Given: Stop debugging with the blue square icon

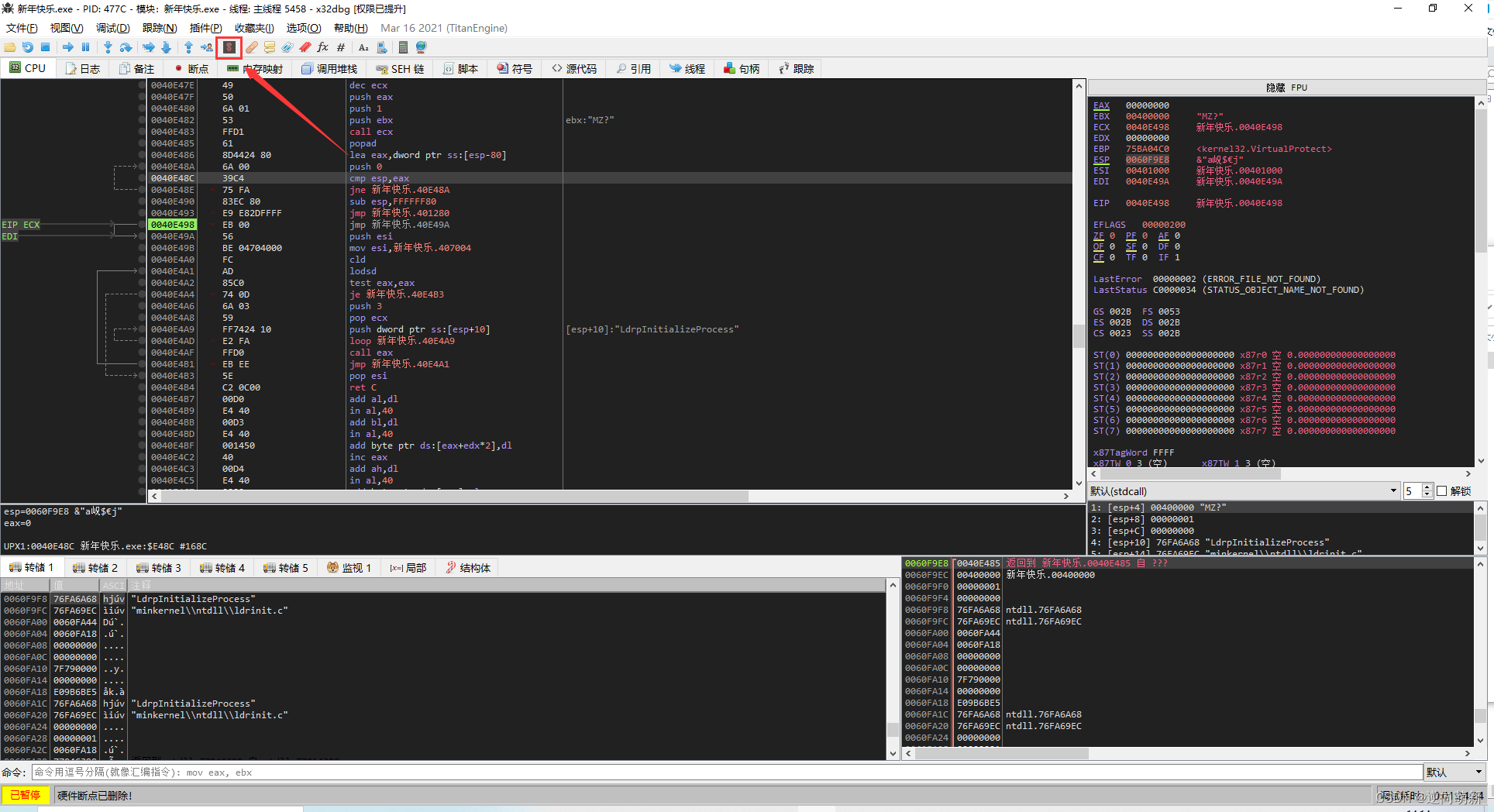Looking at the screenshot, I should coord(45,47).
